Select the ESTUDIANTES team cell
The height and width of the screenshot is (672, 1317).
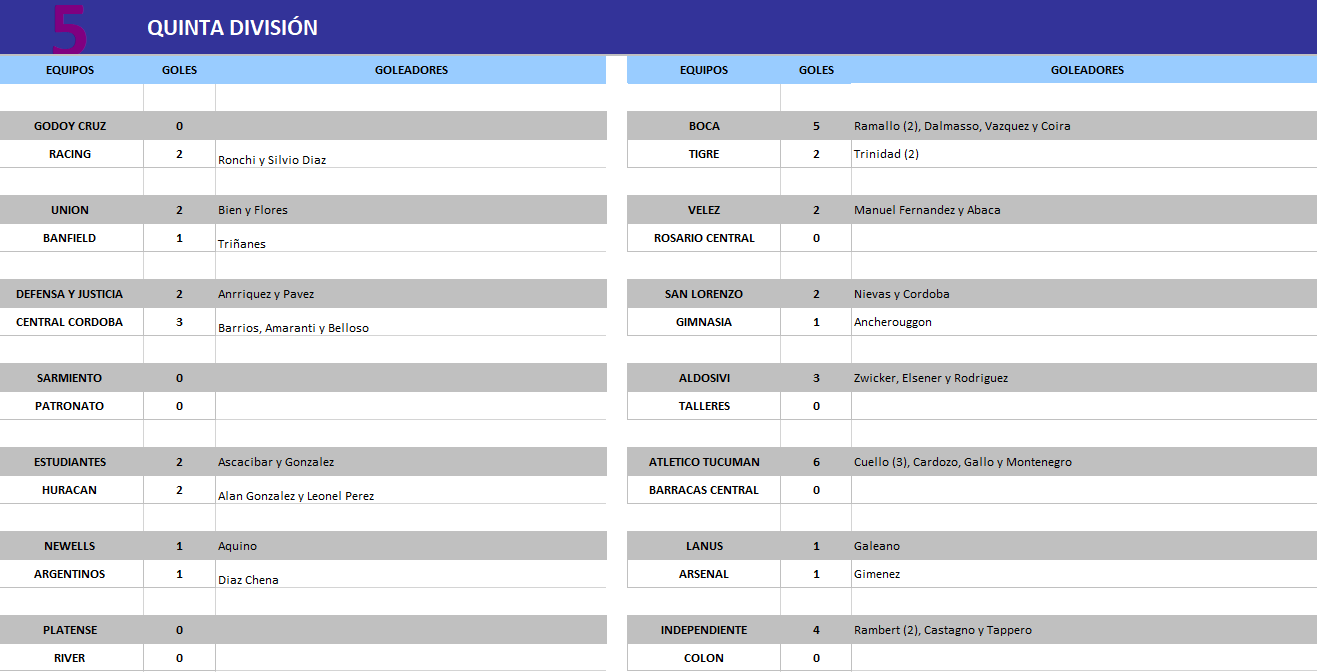pyautogui.click(x=71, y=462)
